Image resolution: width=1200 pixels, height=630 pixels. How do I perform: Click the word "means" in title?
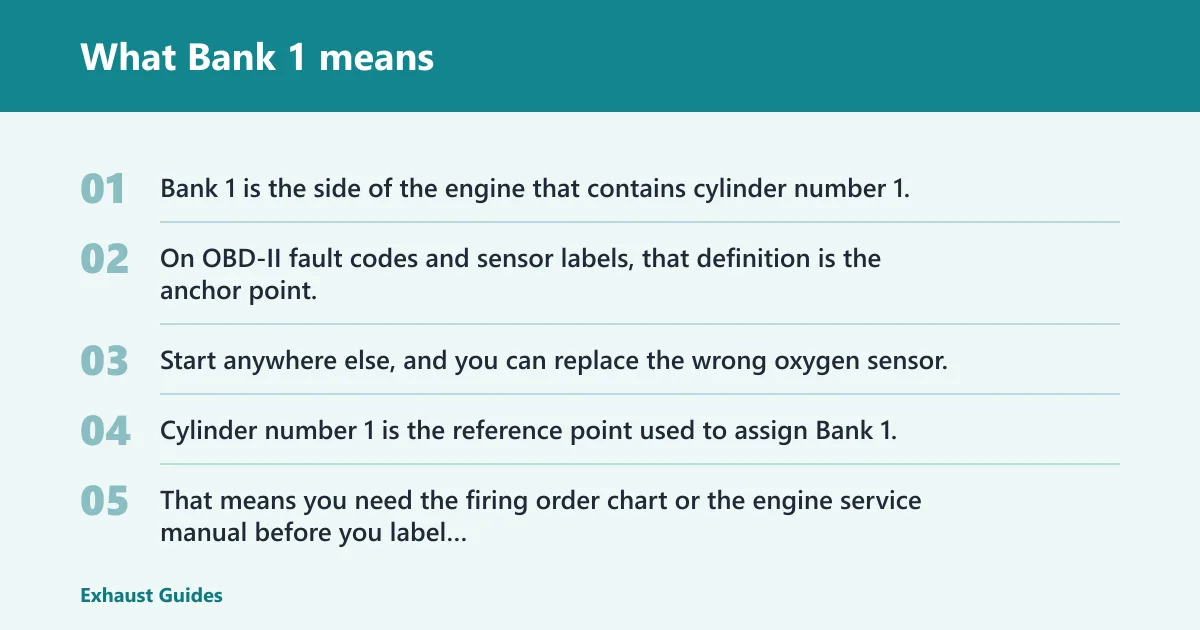pyautogui.click(x=377, y=59)
